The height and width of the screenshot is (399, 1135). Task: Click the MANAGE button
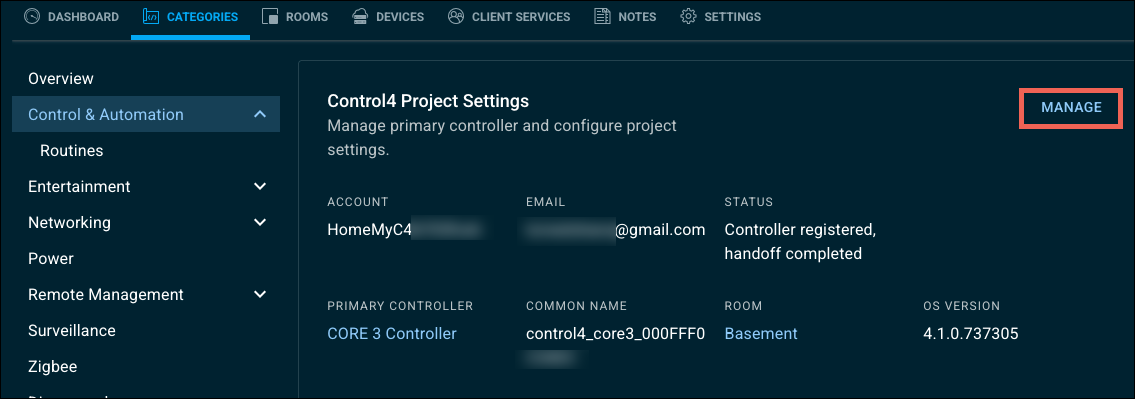1071,107
